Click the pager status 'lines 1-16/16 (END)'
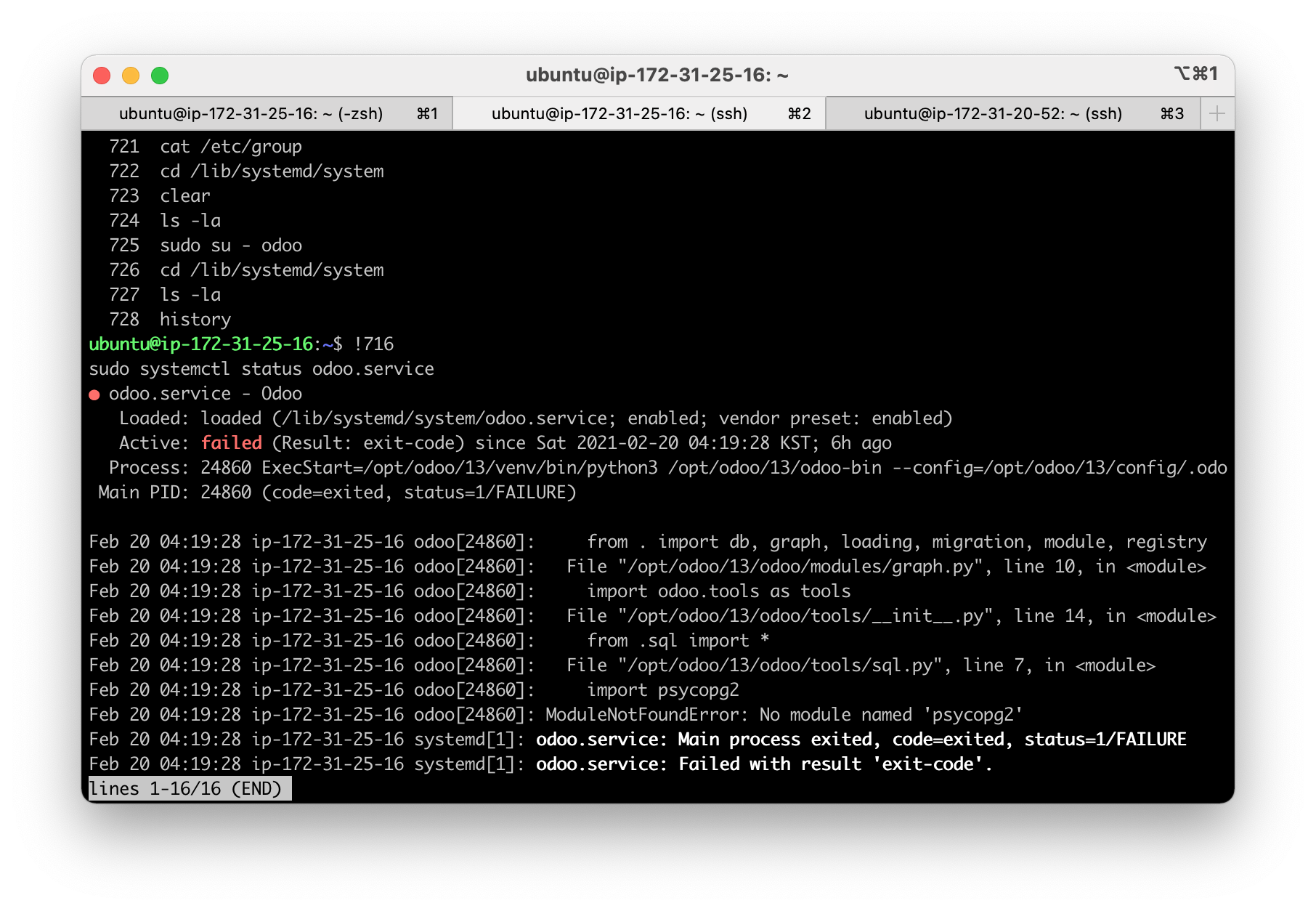Viewport: 1316px width, 911px height. point(190,789)
